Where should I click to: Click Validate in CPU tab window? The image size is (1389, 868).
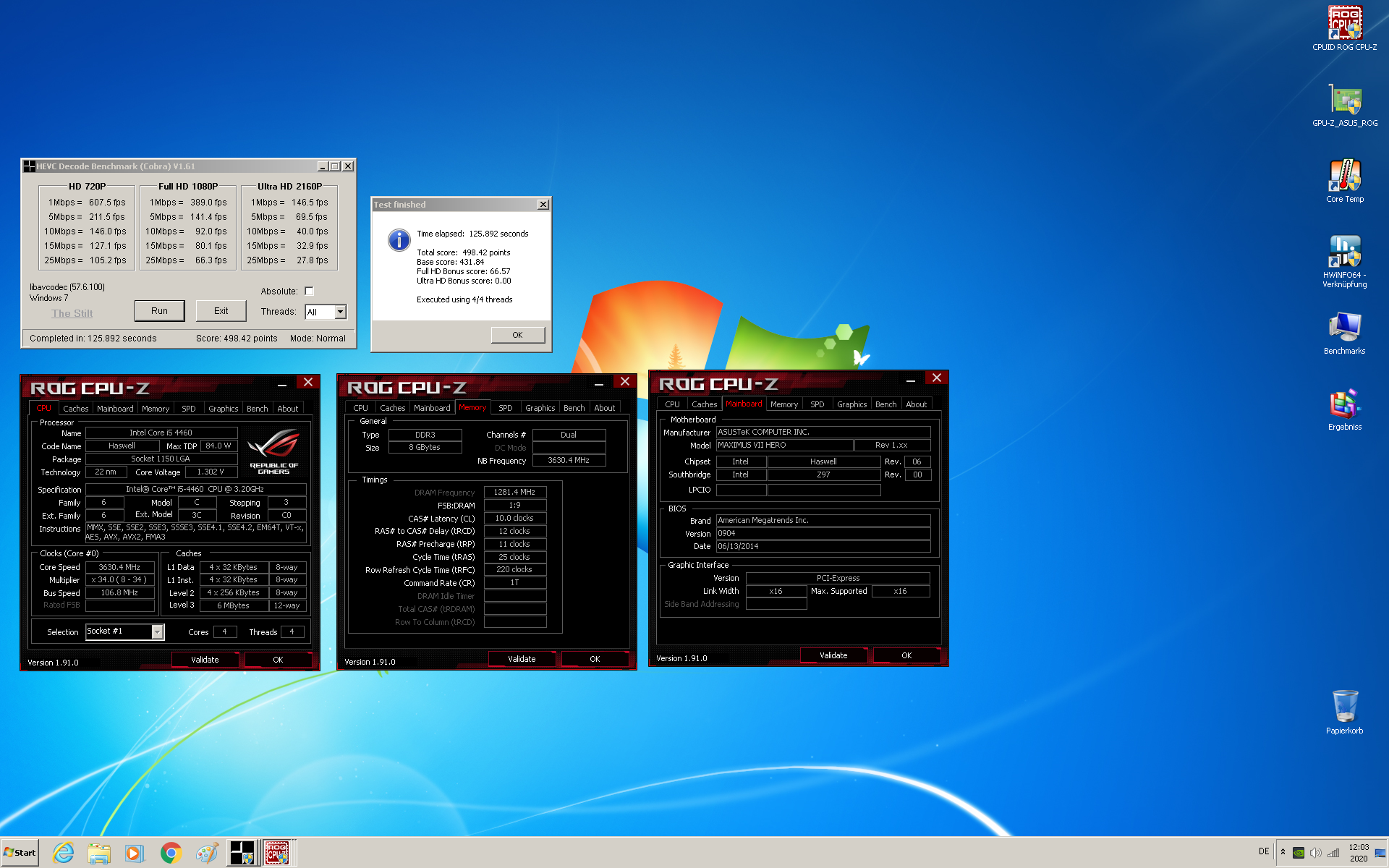click(205, 660)
